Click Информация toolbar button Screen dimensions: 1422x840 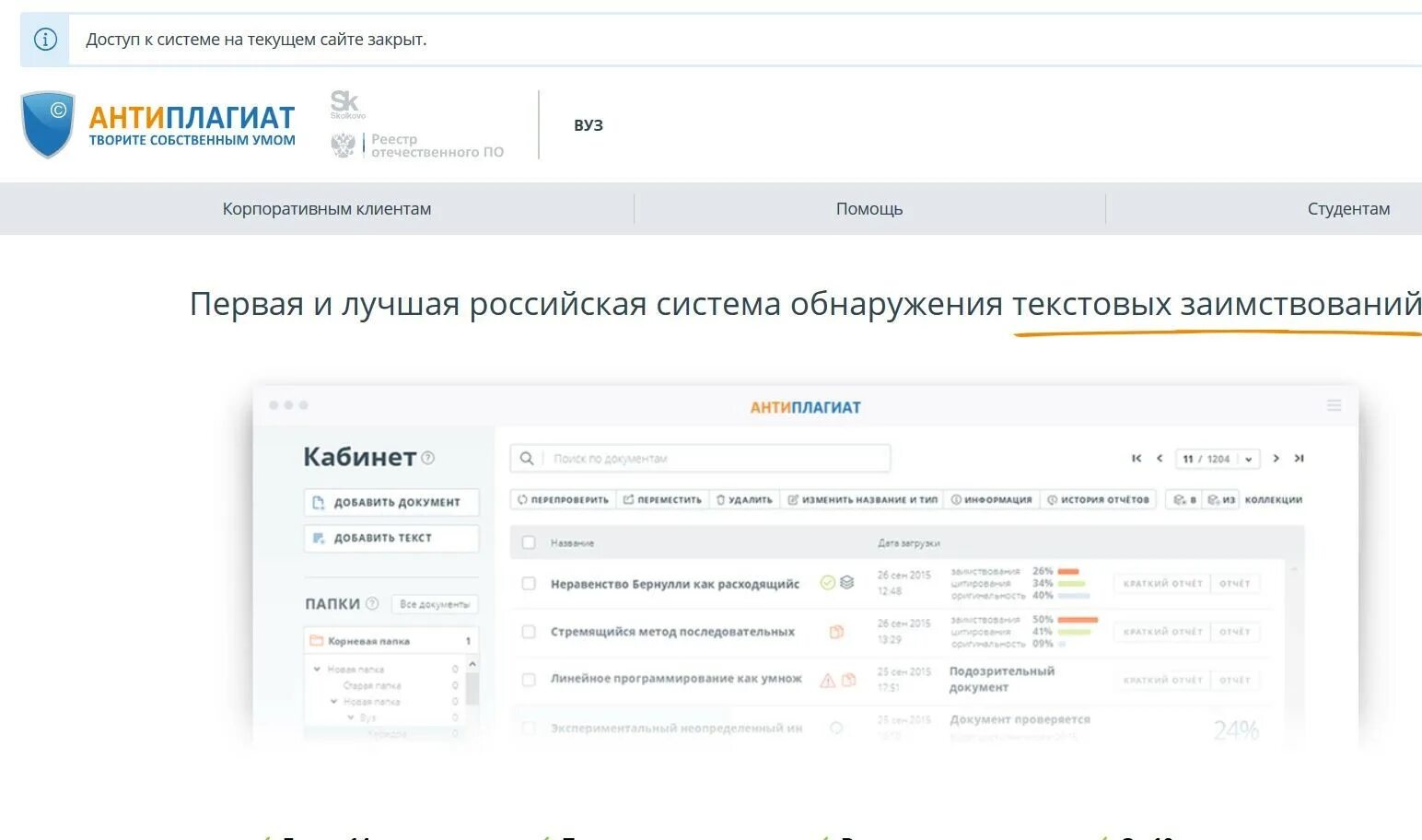tap(991, 499)
